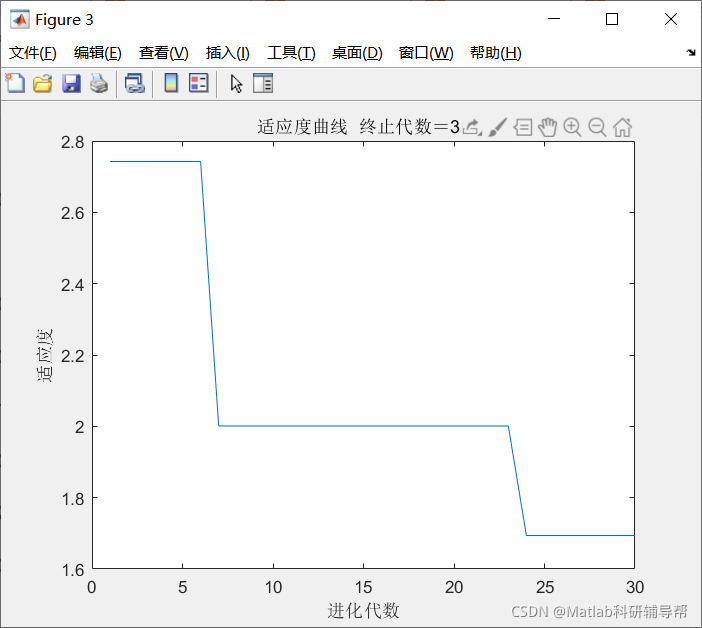Click the y-axis tick label 2.8

(x=73, y=142)
